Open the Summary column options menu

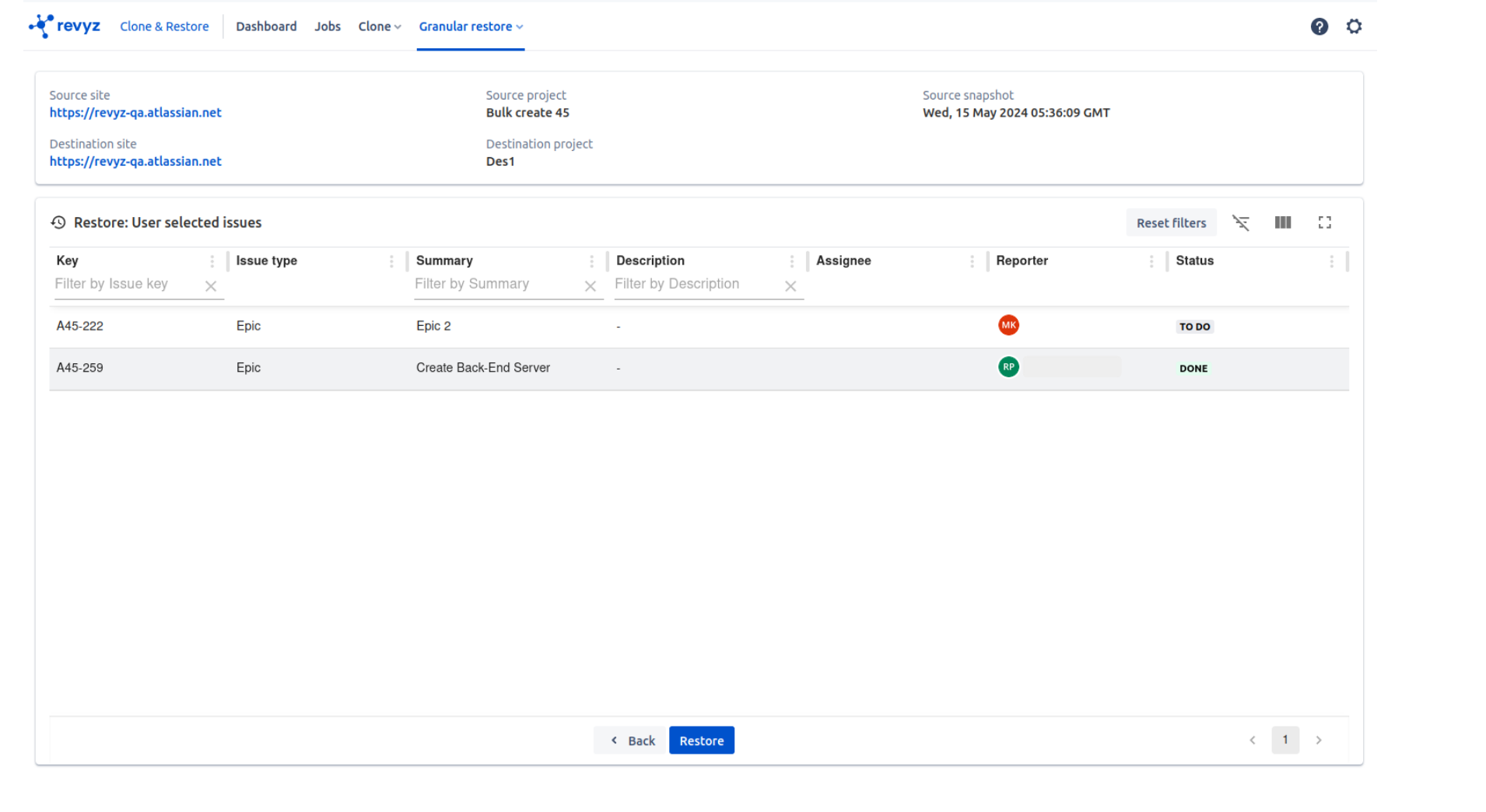point(591,261)
